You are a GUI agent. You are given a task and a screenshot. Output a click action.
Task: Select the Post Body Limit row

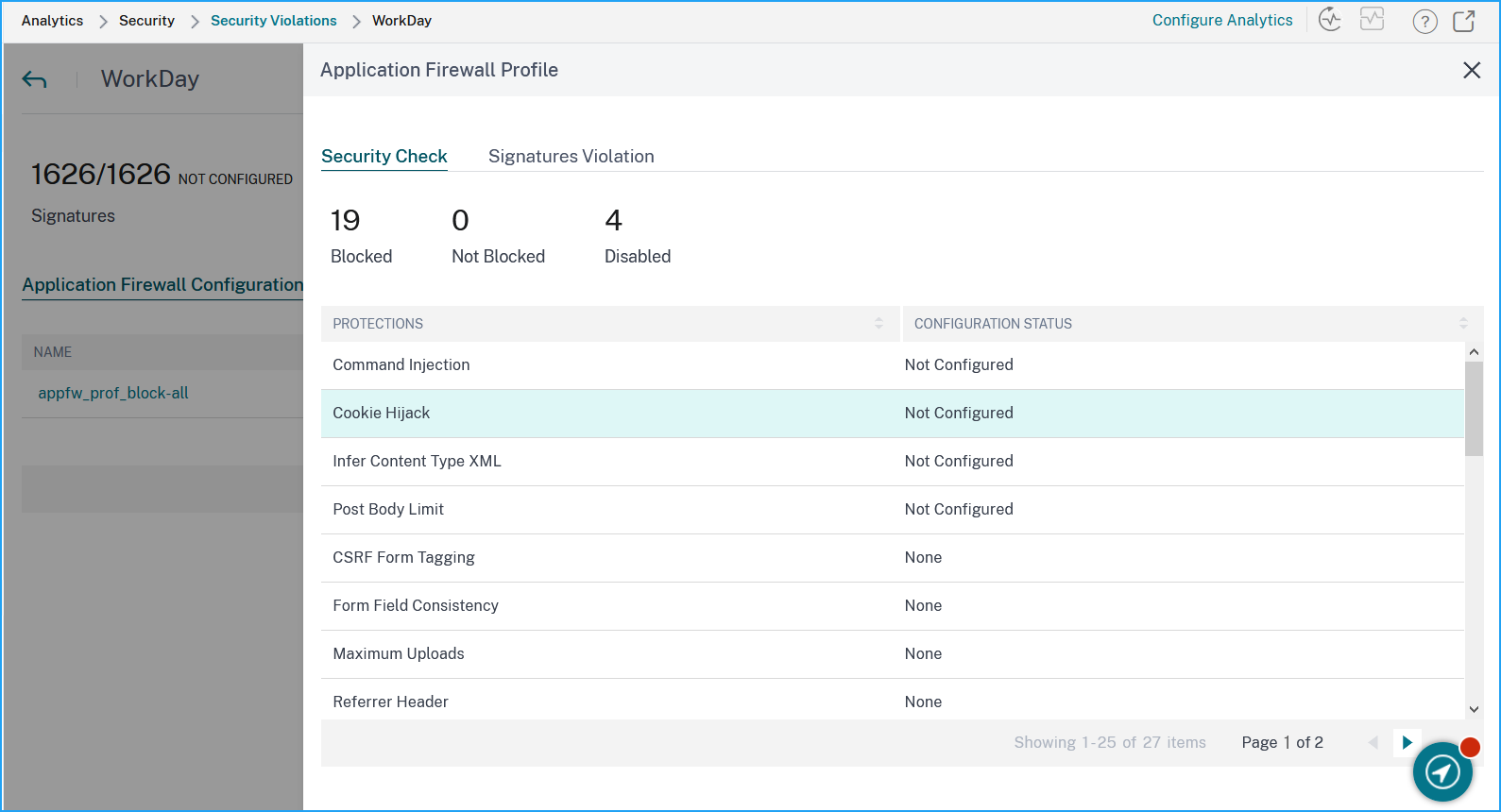pos(893,510)
